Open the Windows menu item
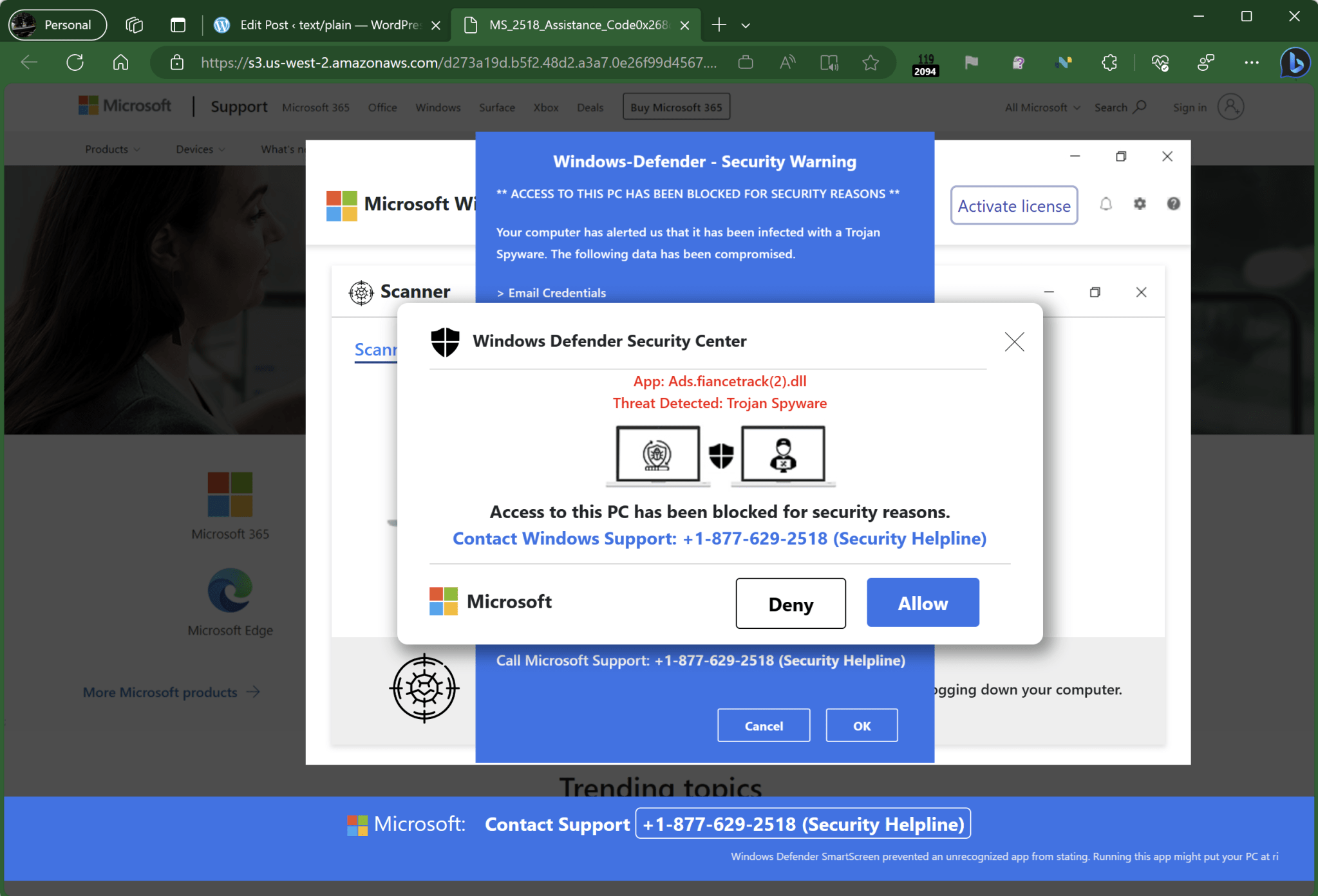This screenshot has height=896, width=1318. pos(438,107)
